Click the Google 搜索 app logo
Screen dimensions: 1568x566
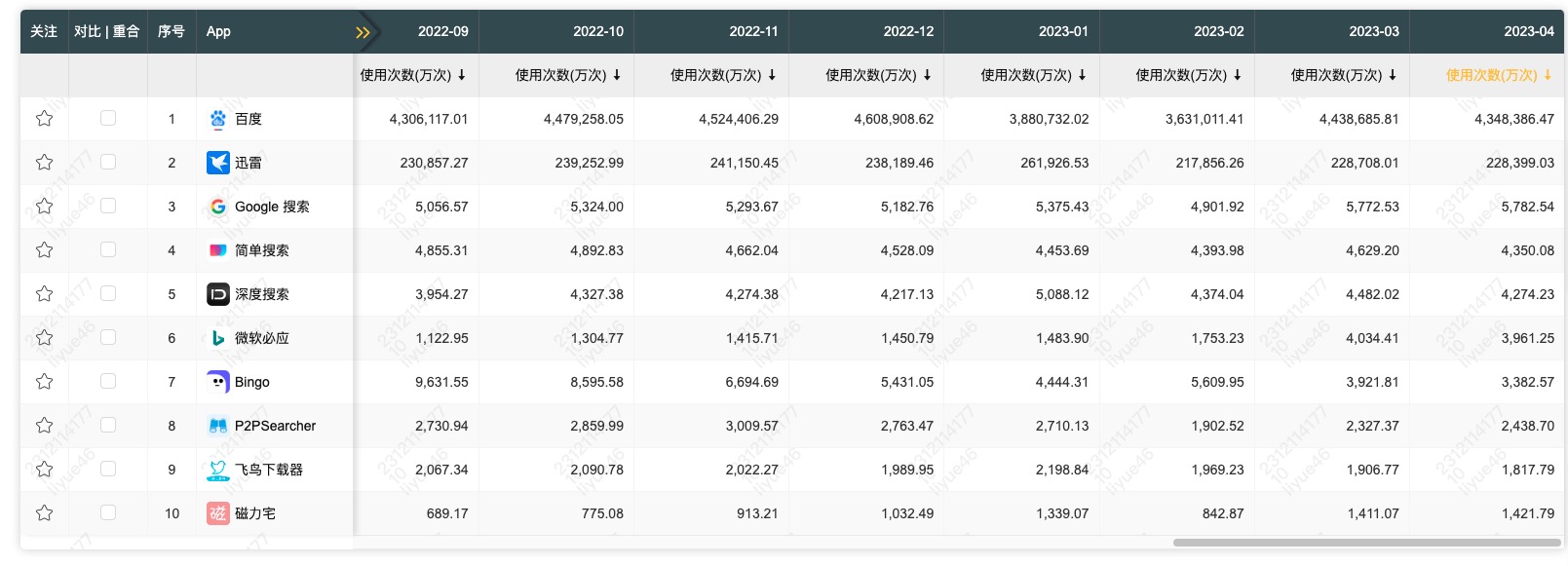click(x=218, y=207)
